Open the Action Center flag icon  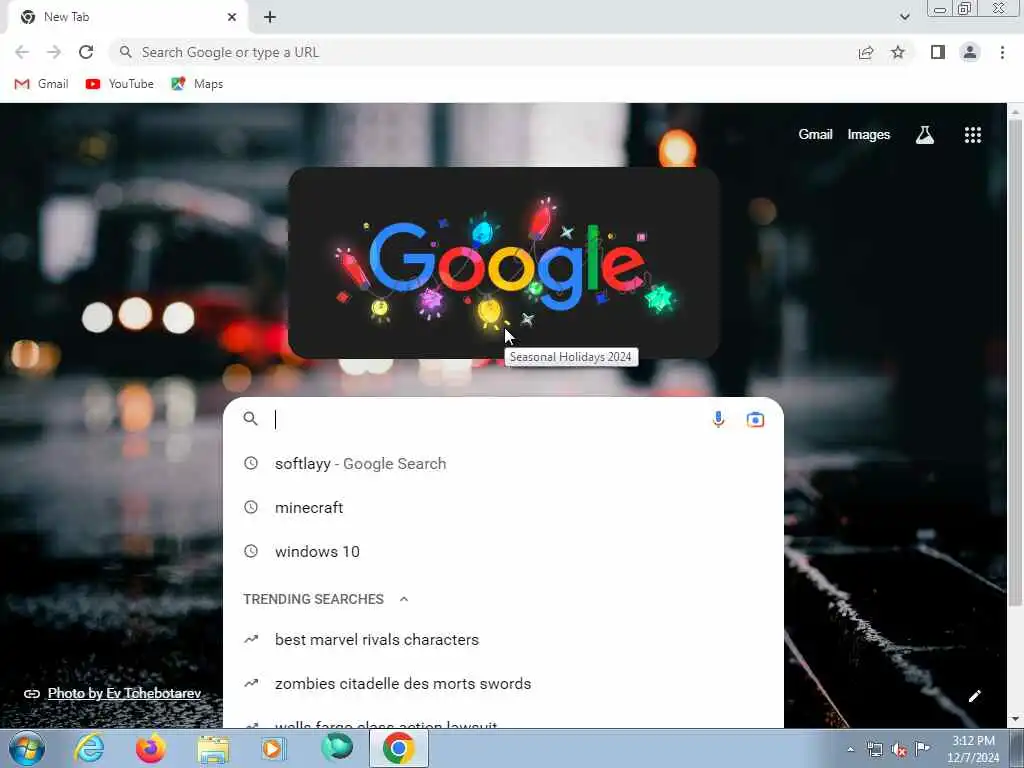click(922, 748)
